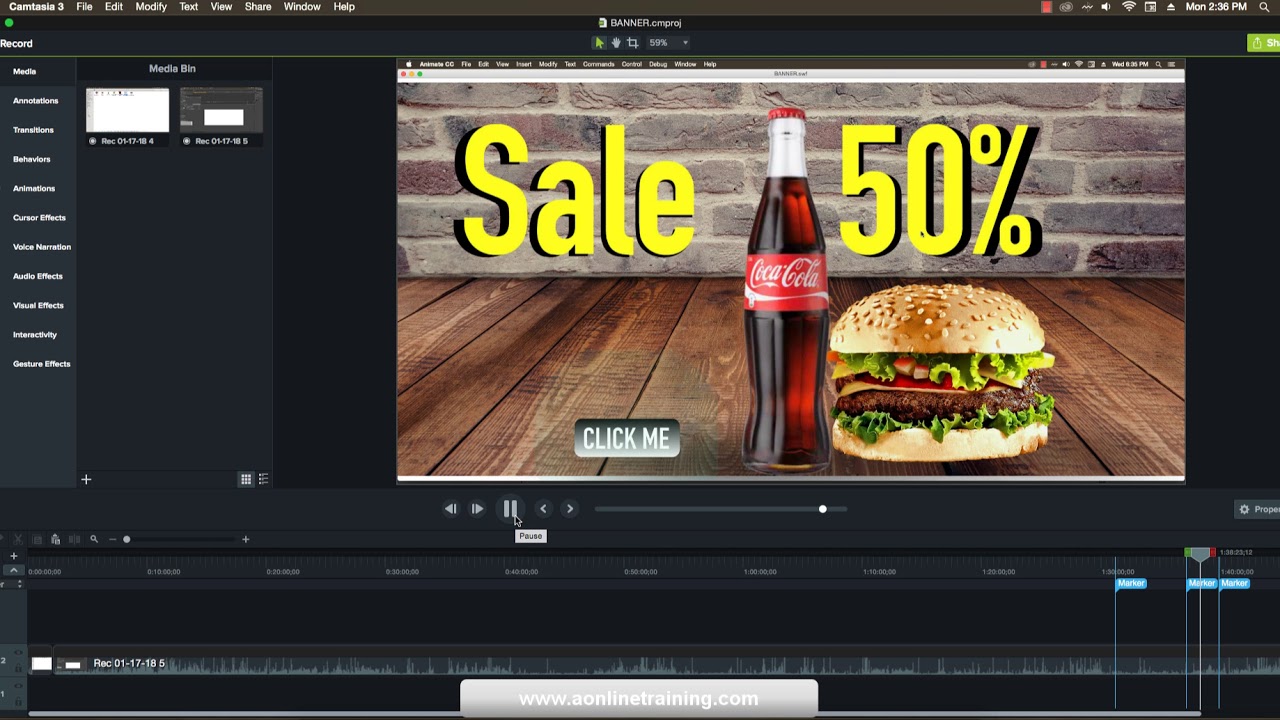1280x720 pixels.
Task: Jump to the previous marker arrow
Action: click(x=543, y=509)
